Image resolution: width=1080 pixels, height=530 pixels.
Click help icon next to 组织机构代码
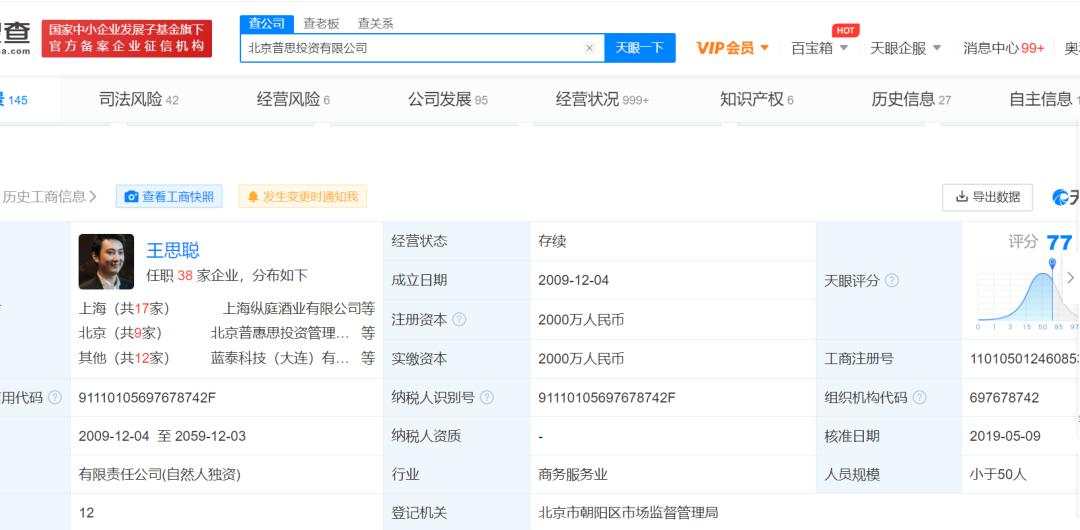coord(920,398)
